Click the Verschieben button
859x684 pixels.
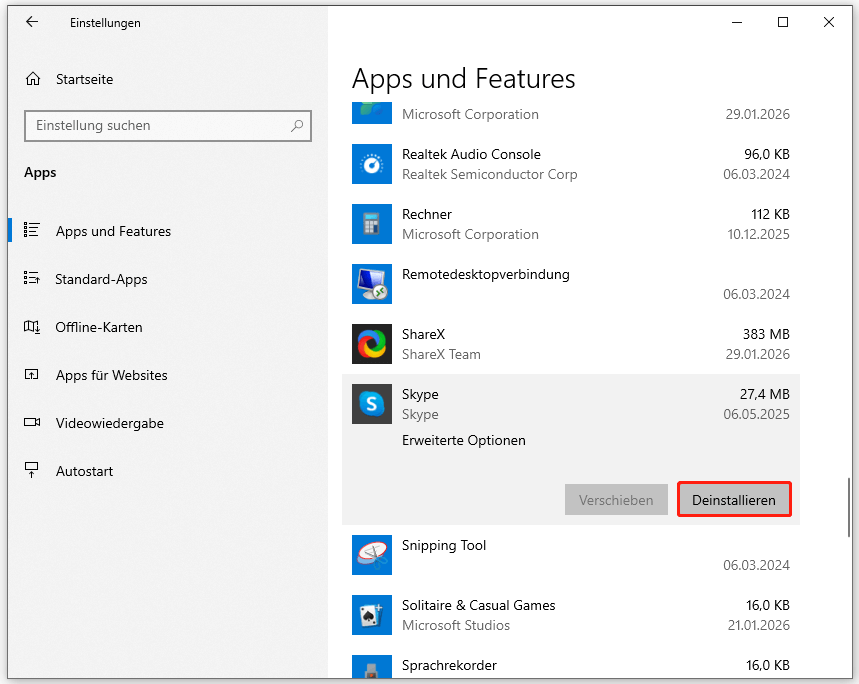click(616, 500)
